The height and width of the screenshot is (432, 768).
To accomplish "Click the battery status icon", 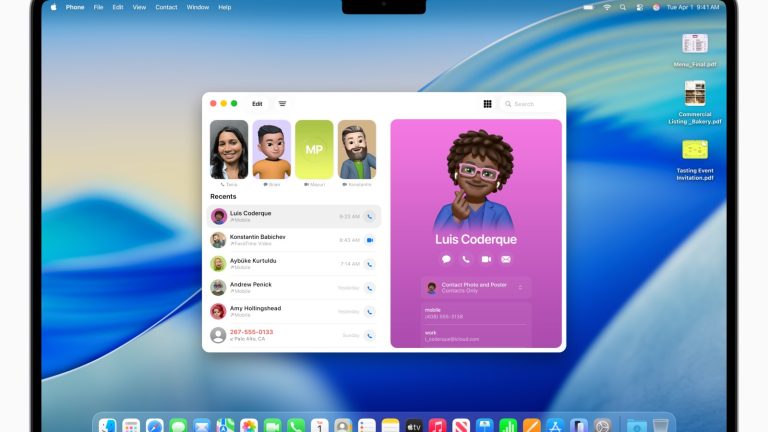I will tap(589, 7).
